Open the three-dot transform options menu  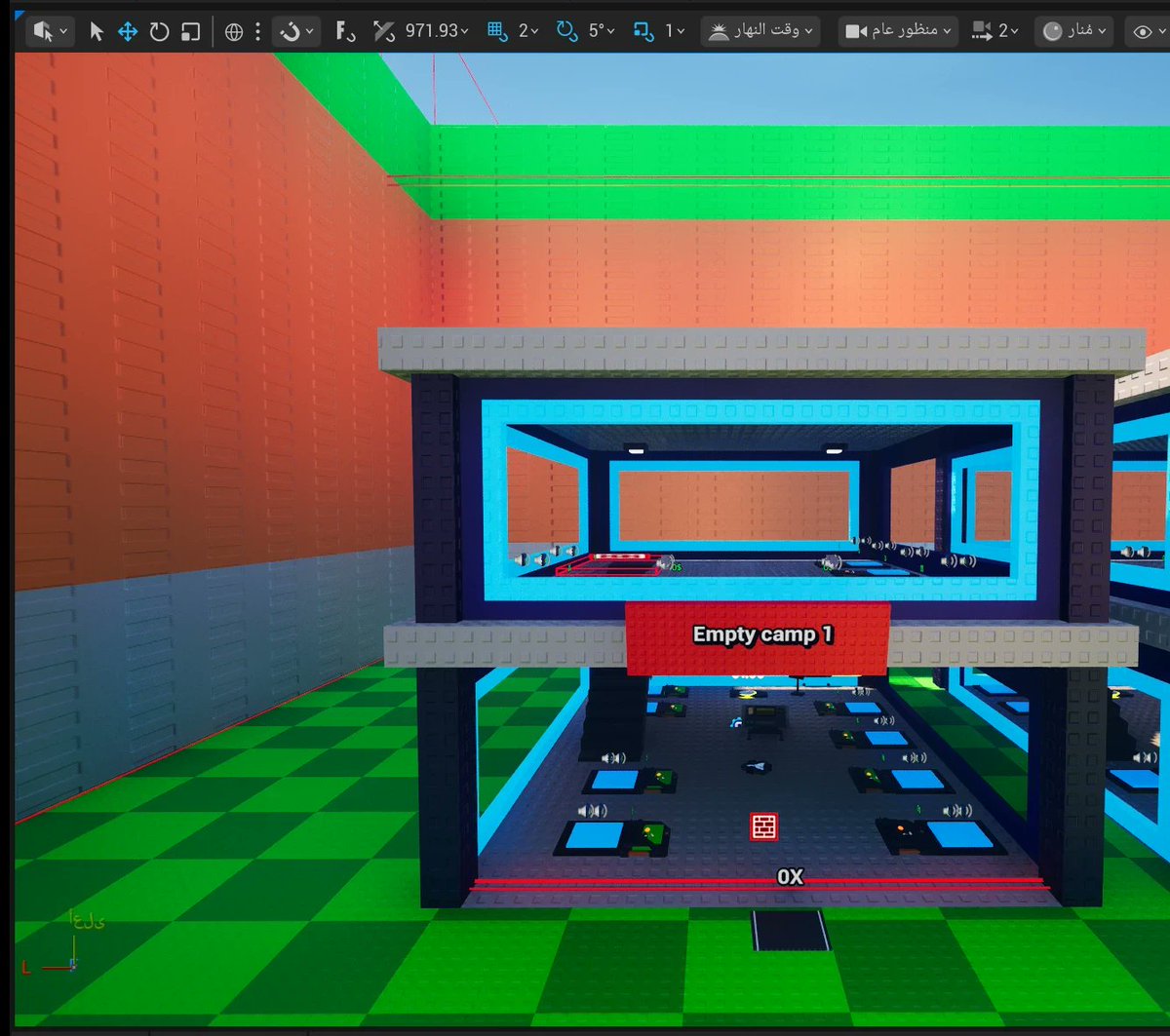257,31
